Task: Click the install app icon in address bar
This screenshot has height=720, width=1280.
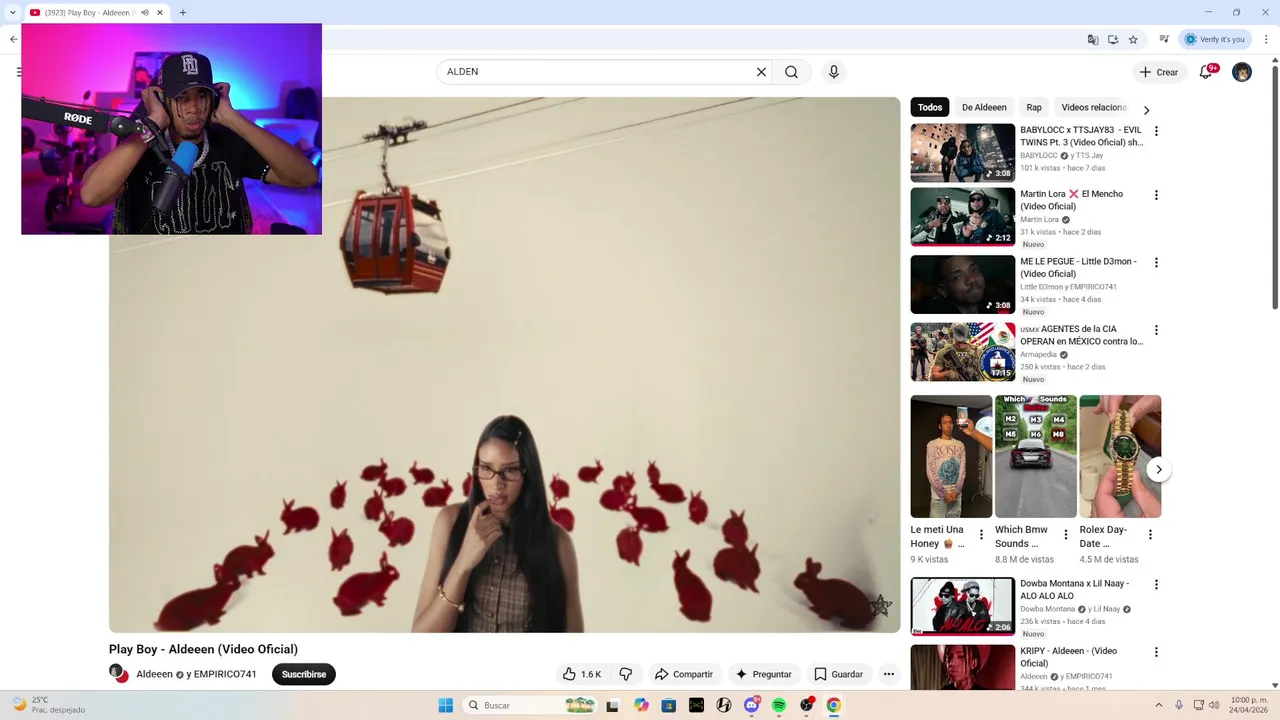Action: [1113, 39]
